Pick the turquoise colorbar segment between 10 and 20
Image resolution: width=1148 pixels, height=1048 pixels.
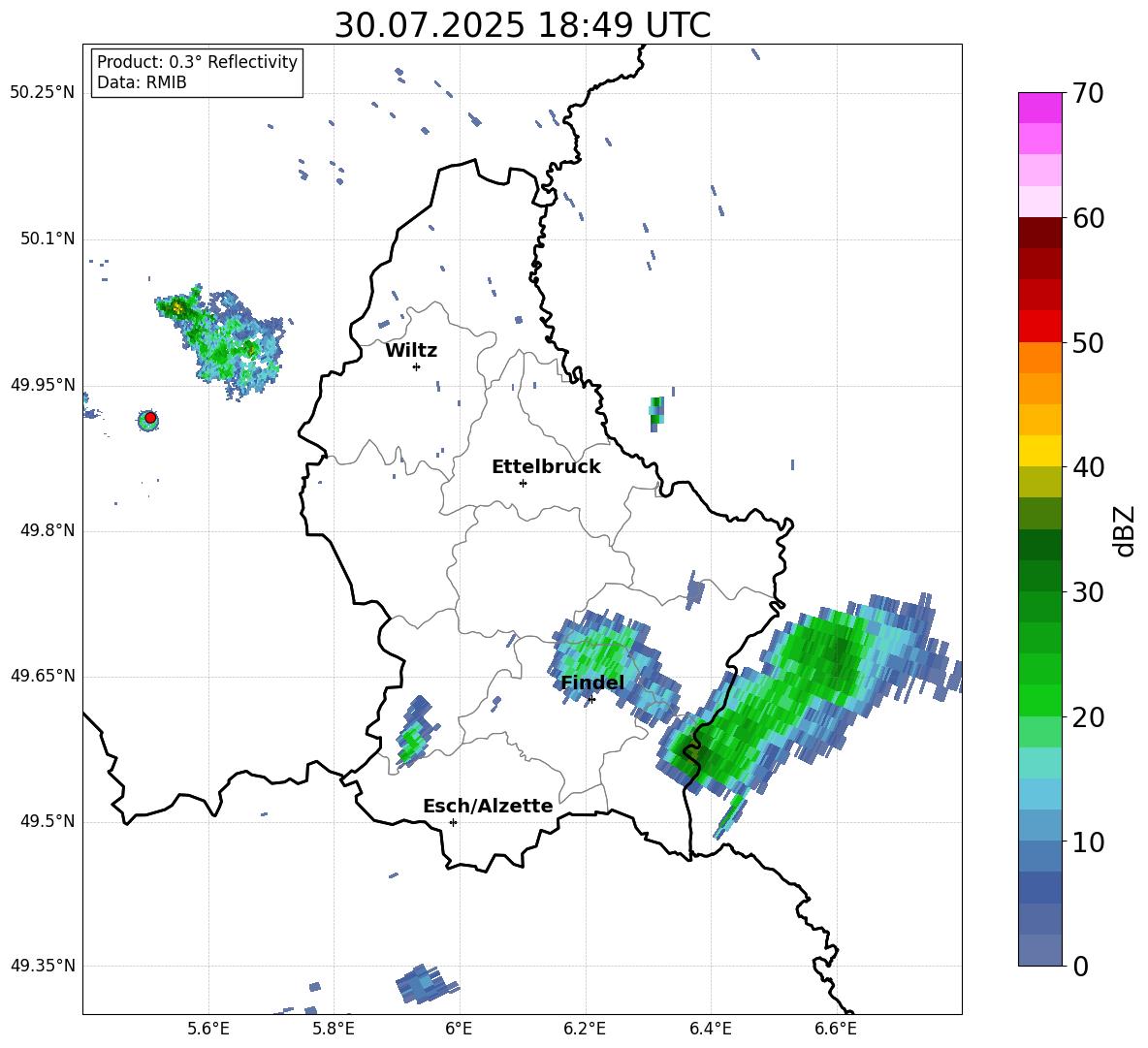click(x=1040, y=763)
